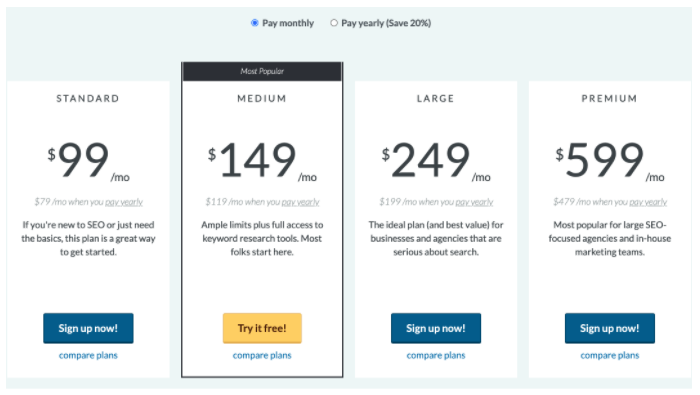Viewport: 700px width, 395px height.
Task: Follow pay yearly link under $79/mo
Action: point(124,202)
